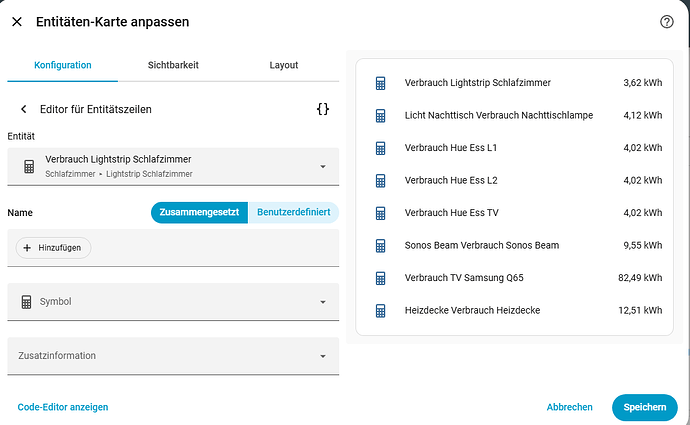Click calculator icon beside Verbrauch TV Samsung Q65
Image resolution: width=690 pixels, height=425 pixels.
[380, 278]
